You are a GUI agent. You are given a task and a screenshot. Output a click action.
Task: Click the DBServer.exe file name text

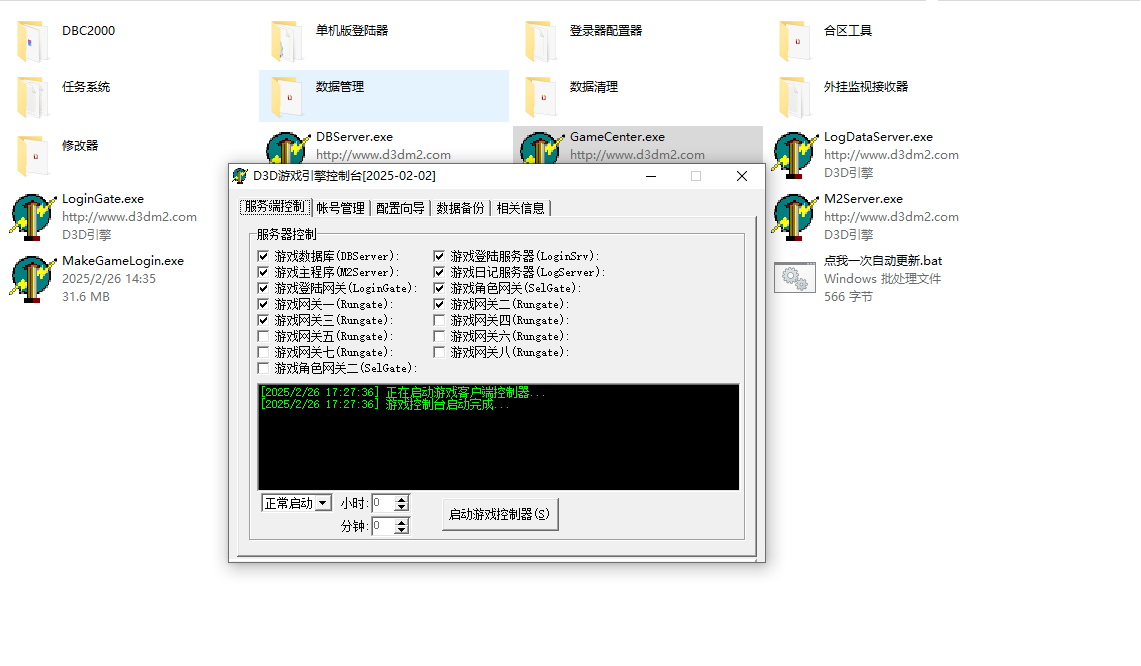(354, 137)
